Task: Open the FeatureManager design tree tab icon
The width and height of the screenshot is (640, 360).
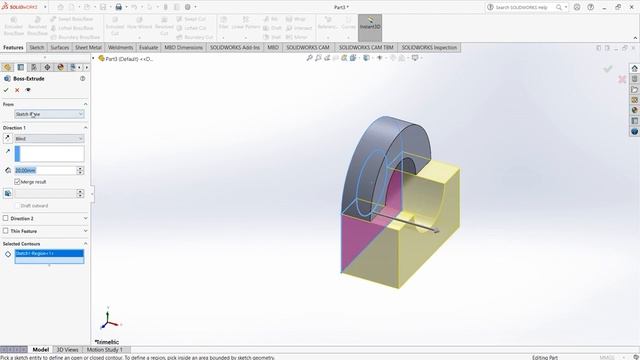Action: [x=7, y=67]
